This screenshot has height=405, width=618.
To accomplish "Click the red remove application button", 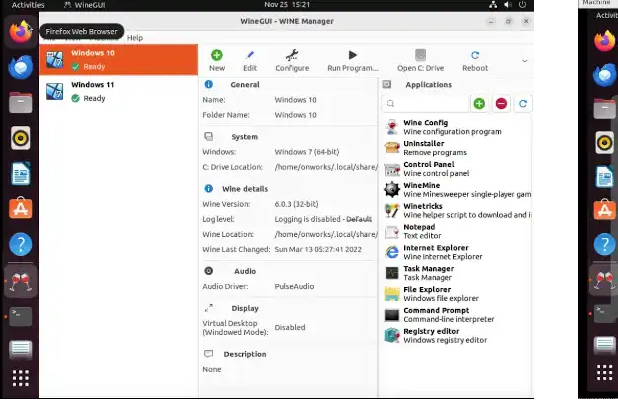I will point(501,104).
